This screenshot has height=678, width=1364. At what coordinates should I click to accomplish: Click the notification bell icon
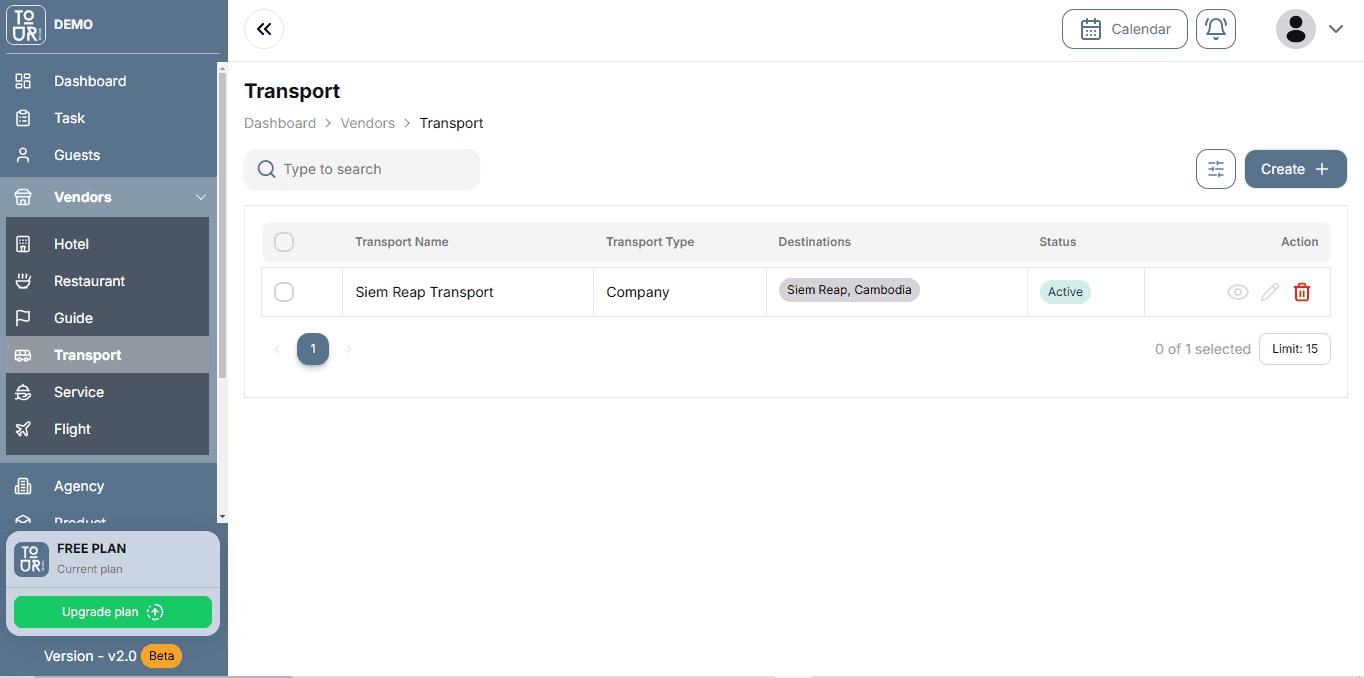1215,29
